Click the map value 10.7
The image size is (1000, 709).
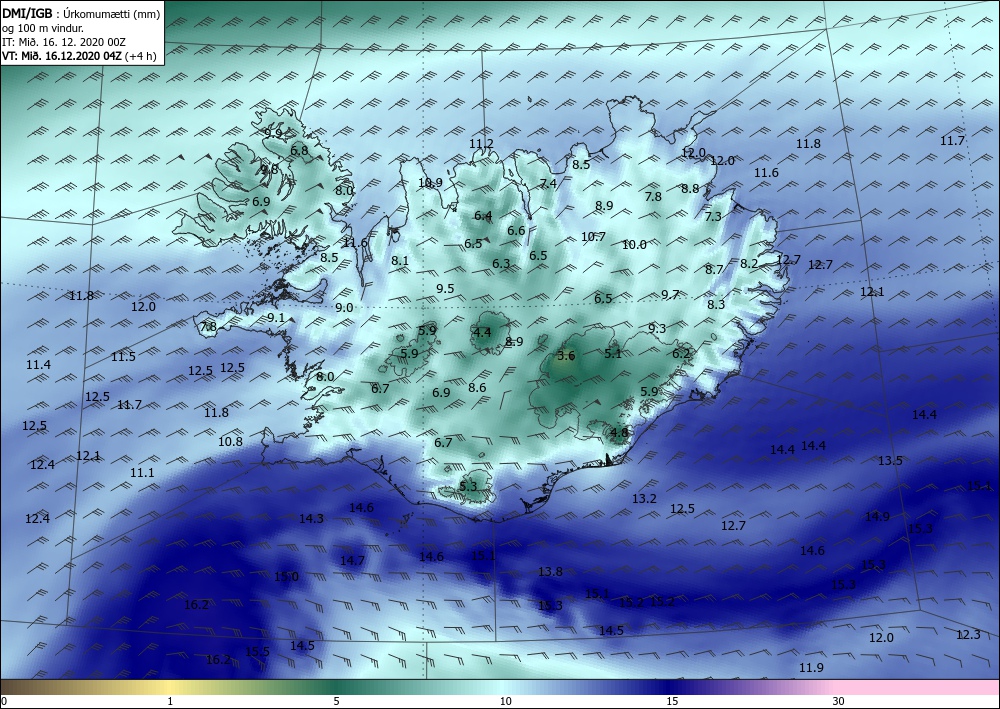(593, 237)
